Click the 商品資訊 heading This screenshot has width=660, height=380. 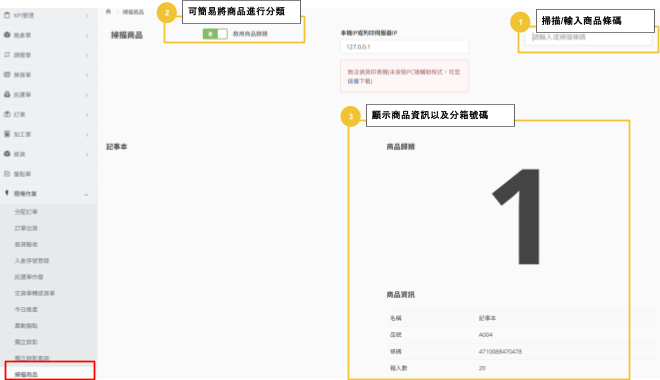401,295
